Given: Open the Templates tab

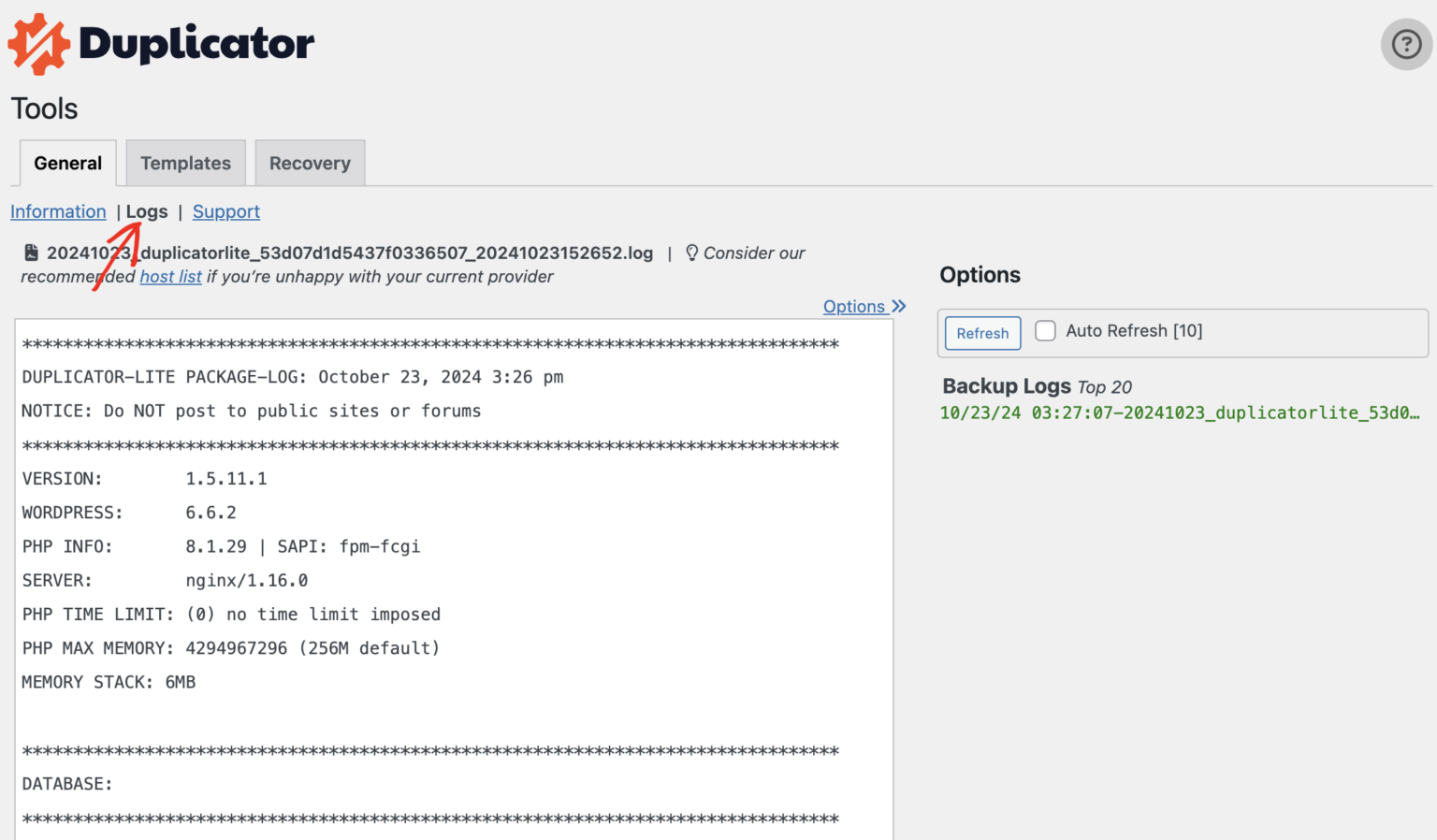Looking at the screenshot, I should 185,164.
